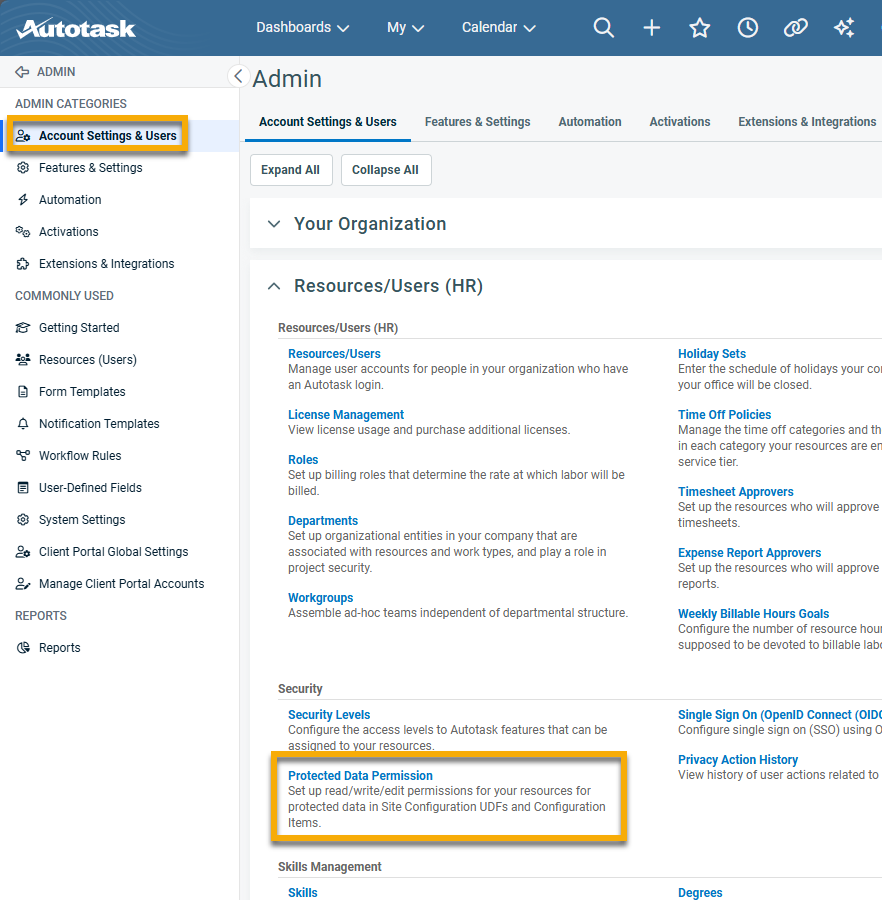The height and width of the screenshot is (900, 882).
Task: Collapse the admin sidebar with the chevron
Action: [x=238, y=75]
